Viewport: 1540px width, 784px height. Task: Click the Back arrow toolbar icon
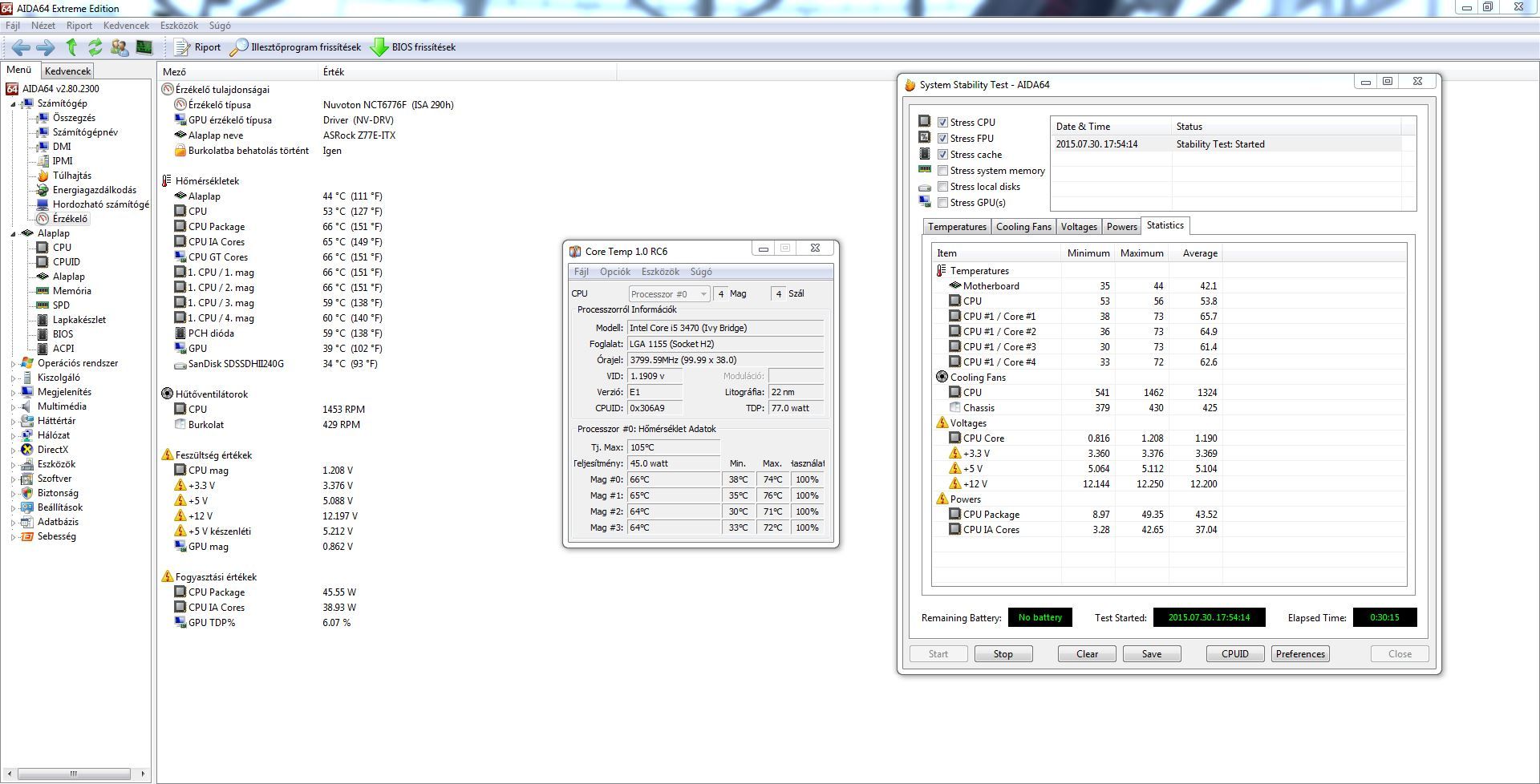click(21, 47)
